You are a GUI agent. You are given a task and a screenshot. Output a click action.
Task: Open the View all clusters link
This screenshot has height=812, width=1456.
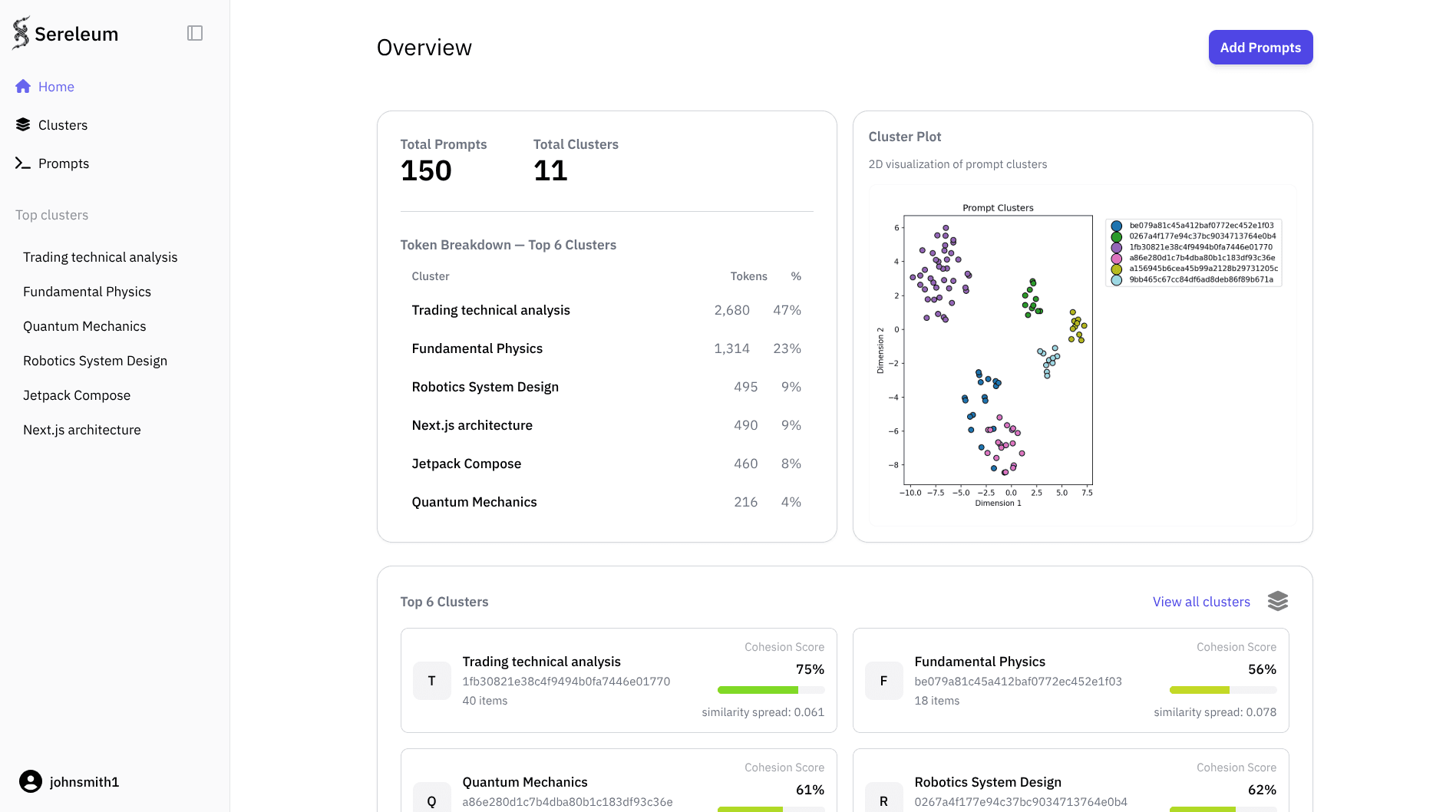(x=1201, y=602)
